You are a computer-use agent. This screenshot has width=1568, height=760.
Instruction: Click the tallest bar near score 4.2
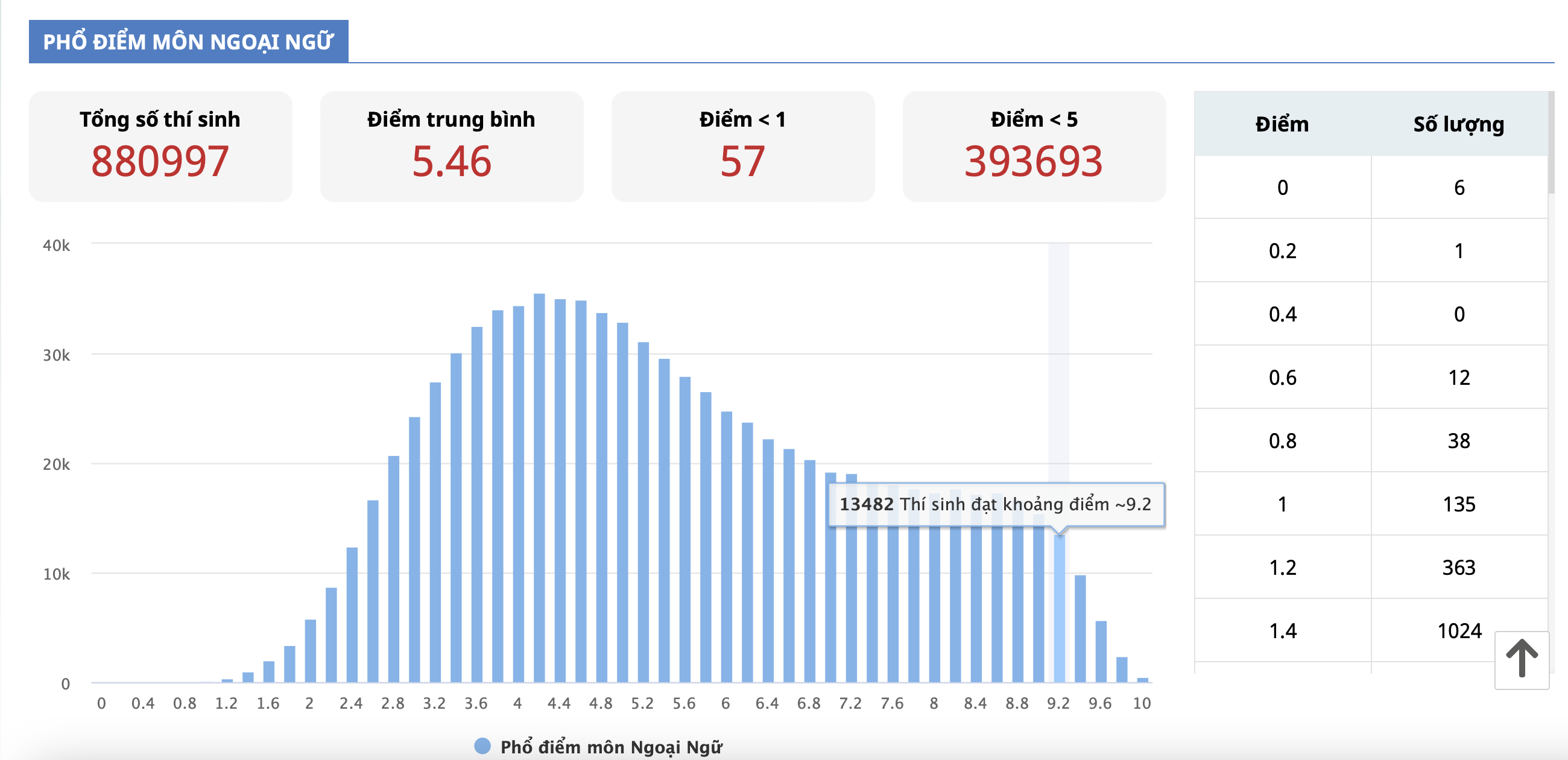pos(539,487)
